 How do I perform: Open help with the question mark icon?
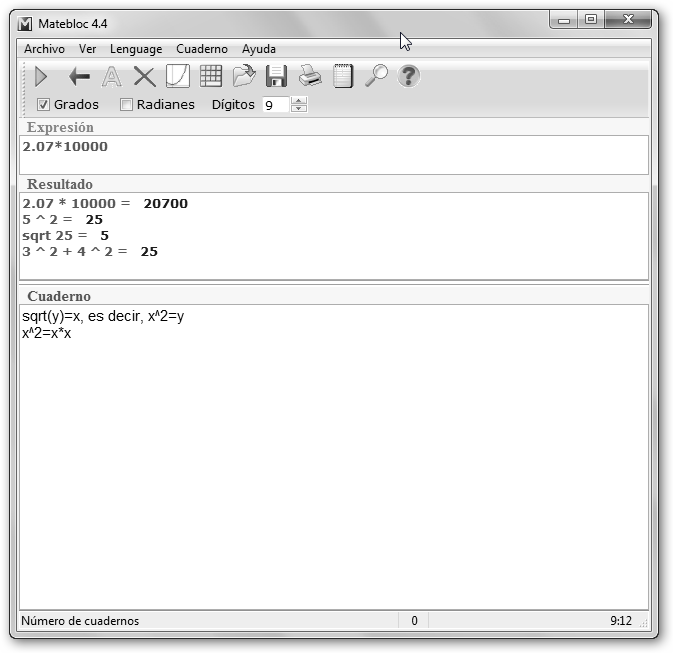pyautogui.click(x=408, y=76)
